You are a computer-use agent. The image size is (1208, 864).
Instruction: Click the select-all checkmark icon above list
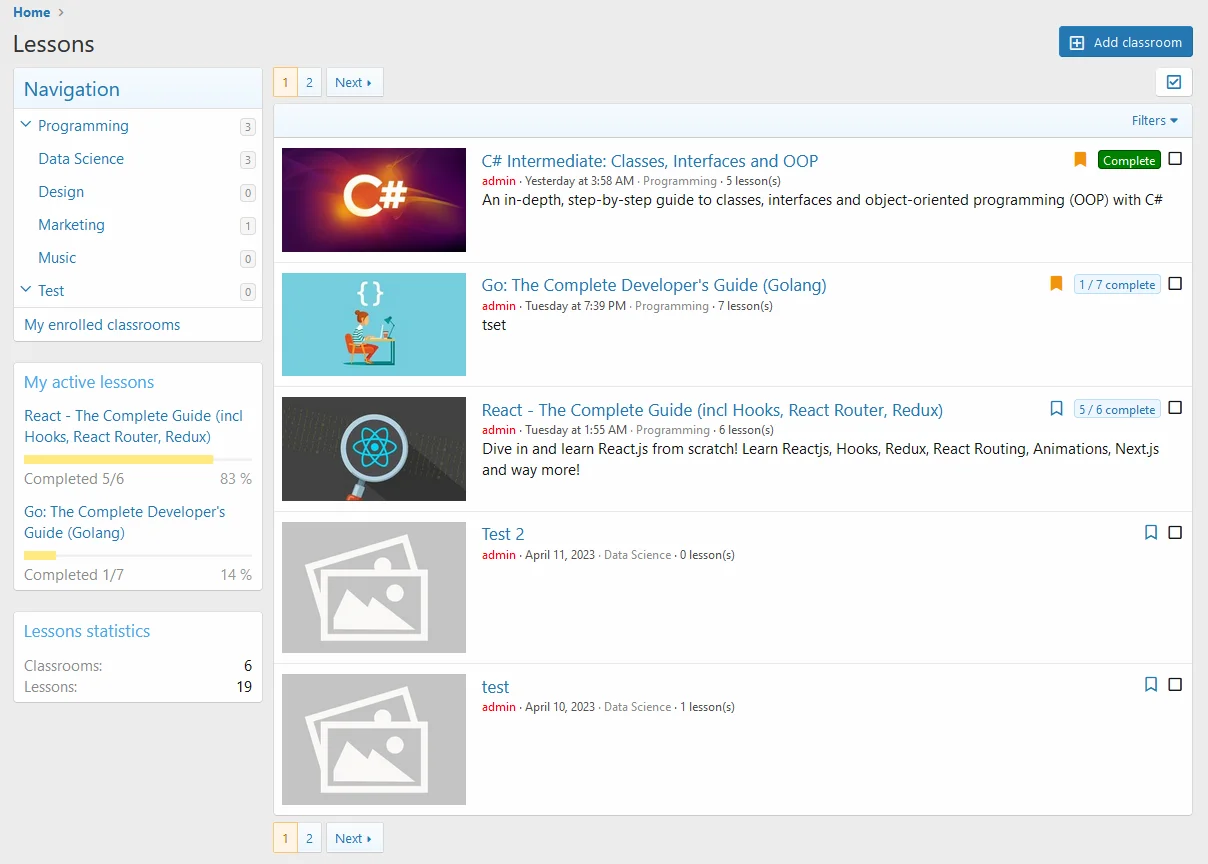1174,82
